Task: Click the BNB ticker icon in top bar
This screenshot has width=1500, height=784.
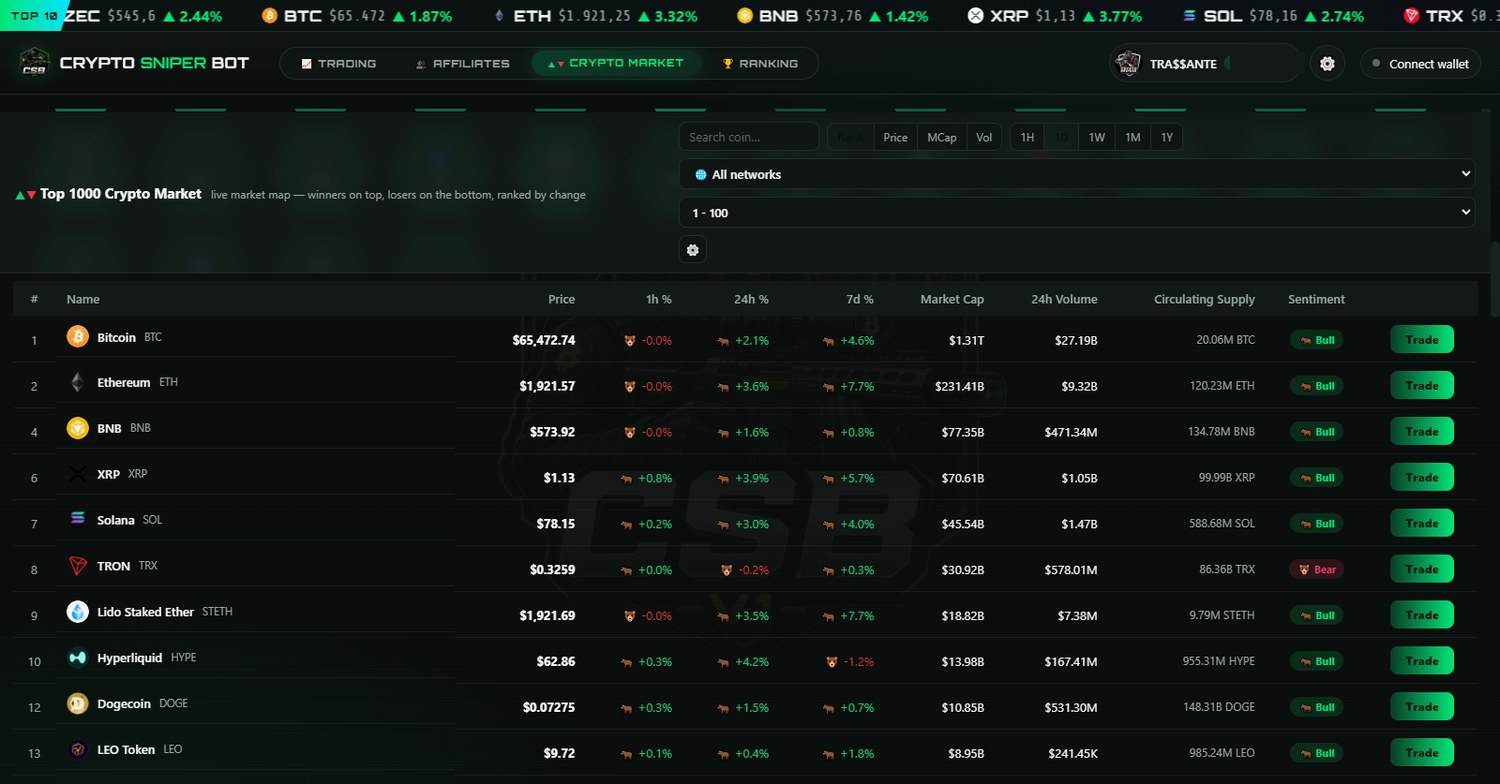Action: [745, 16]
